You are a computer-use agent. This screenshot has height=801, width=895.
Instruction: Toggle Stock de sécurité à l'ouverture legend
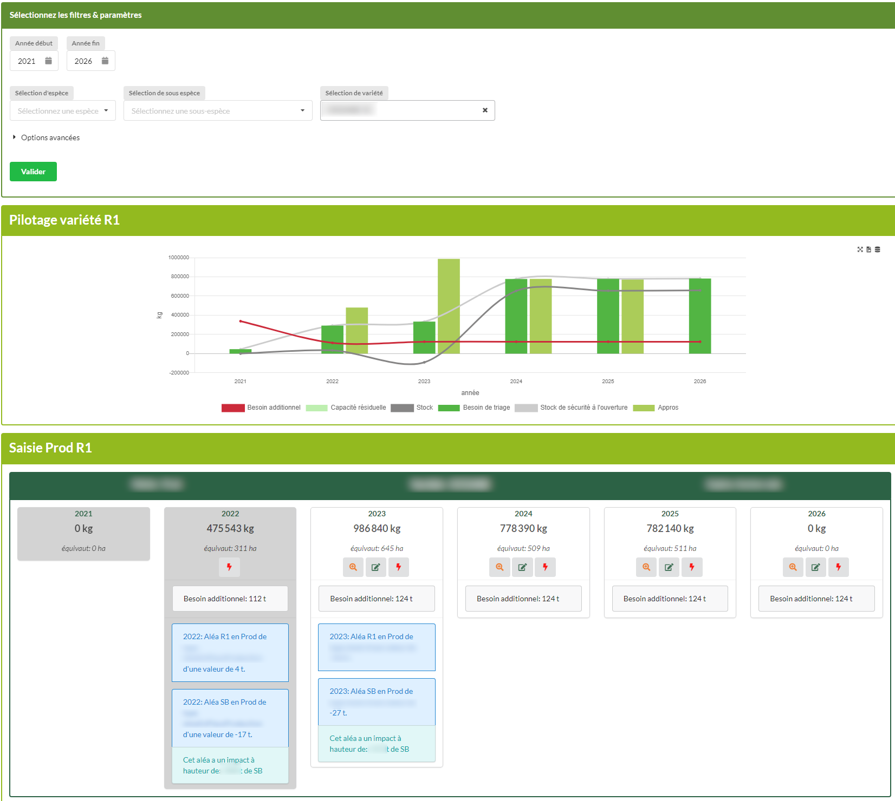[x=571, y=408]
